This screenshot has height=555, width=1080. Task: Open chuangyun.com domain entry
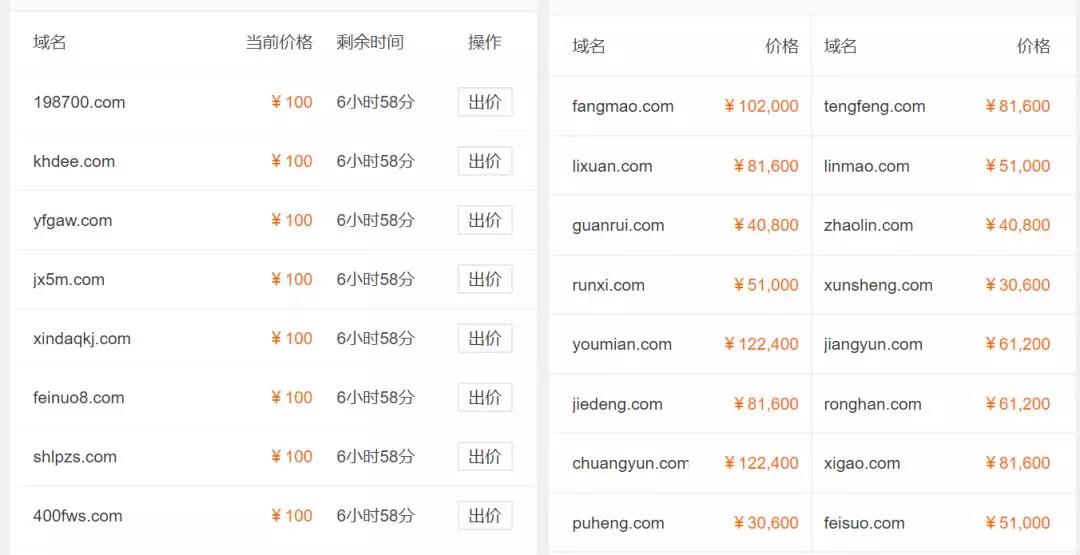(630, 463)
